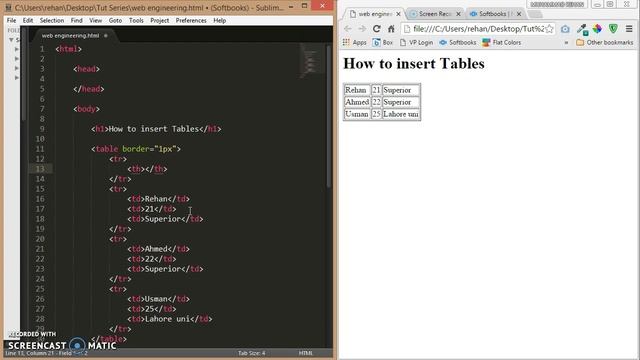Open the Project menu
Screen dimensions: 640x360
(x=159, y=20)
